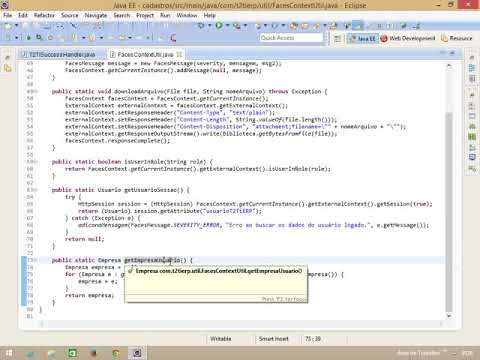This screenshot has width=480, height=360.
Task: Click the Open Type toolbar icon
Action: [294, 26]
